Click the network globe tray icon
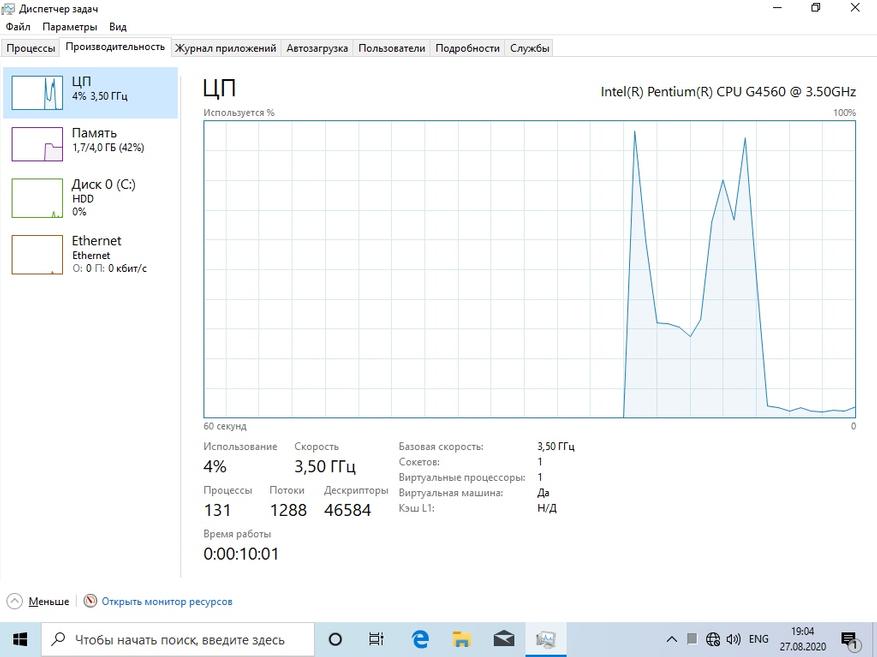 713,639
